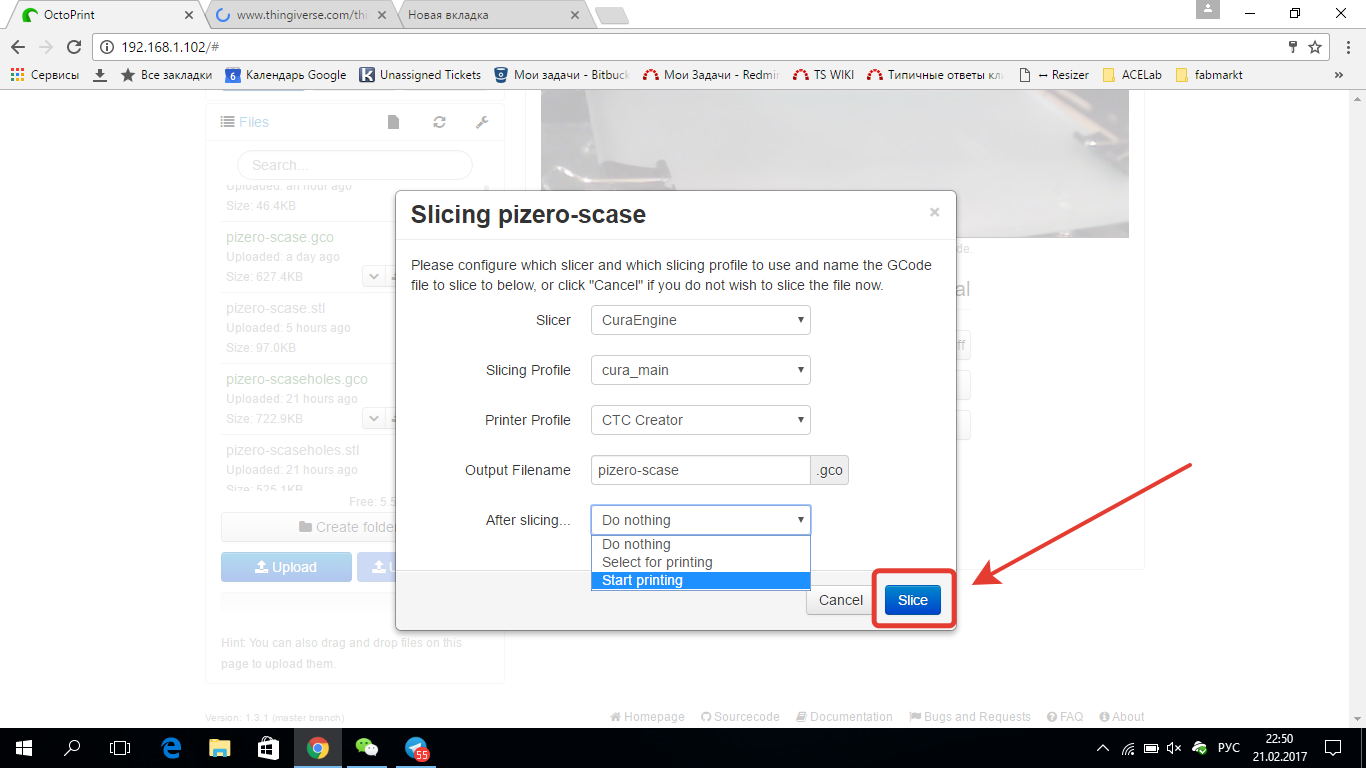Click the new file icon in Files panel
The width and height of the screenshot is (1366, 768).
393,122
